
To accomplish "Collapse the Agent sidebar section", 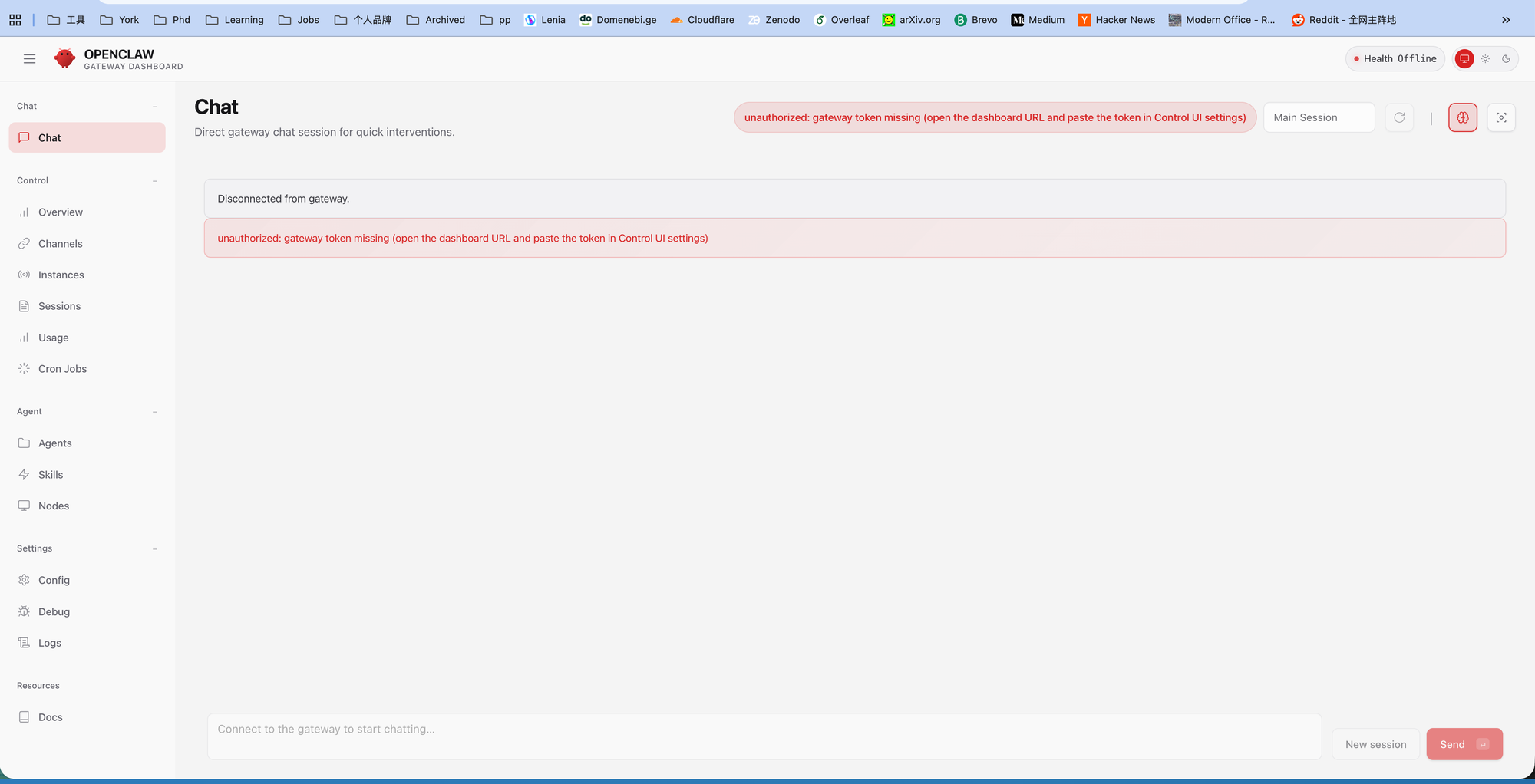I will (x=155, y=412).
